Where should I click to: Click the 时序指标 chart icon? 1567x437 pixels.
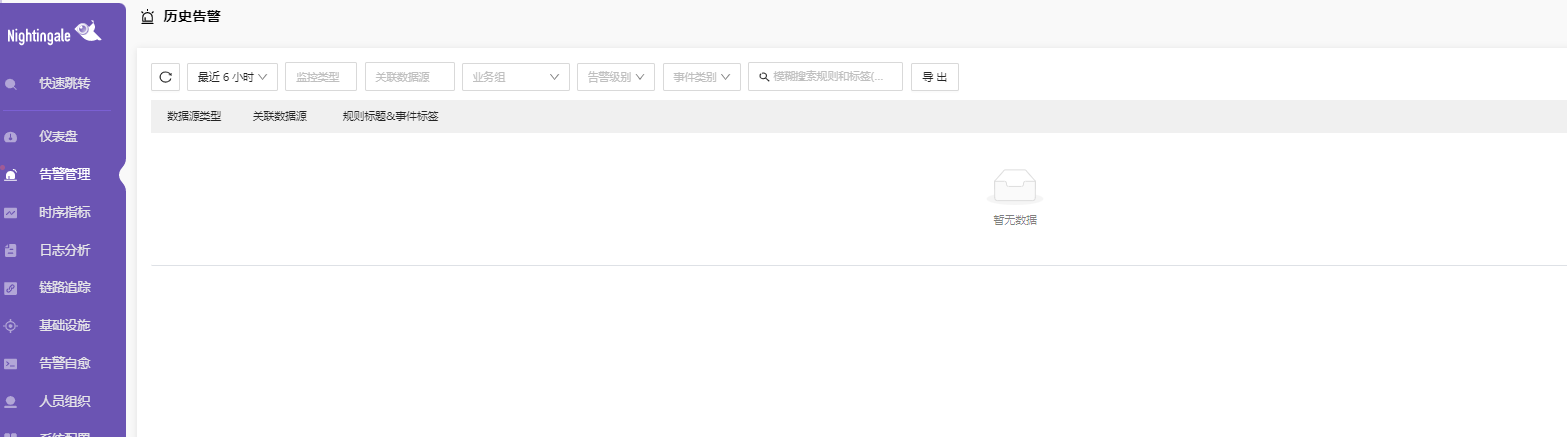pyautogui.click(x=11, y=213)
